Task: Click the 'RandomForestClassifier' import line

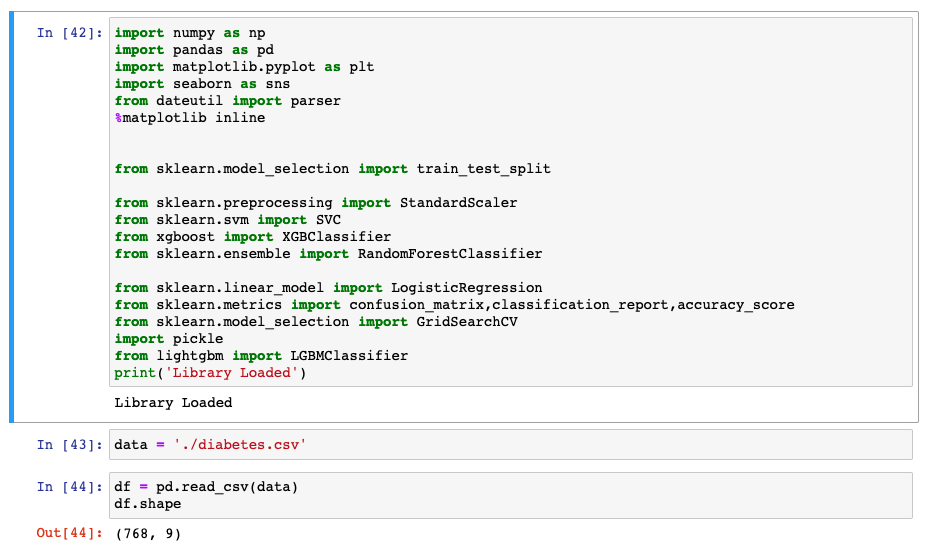Action: pos(329,254)
